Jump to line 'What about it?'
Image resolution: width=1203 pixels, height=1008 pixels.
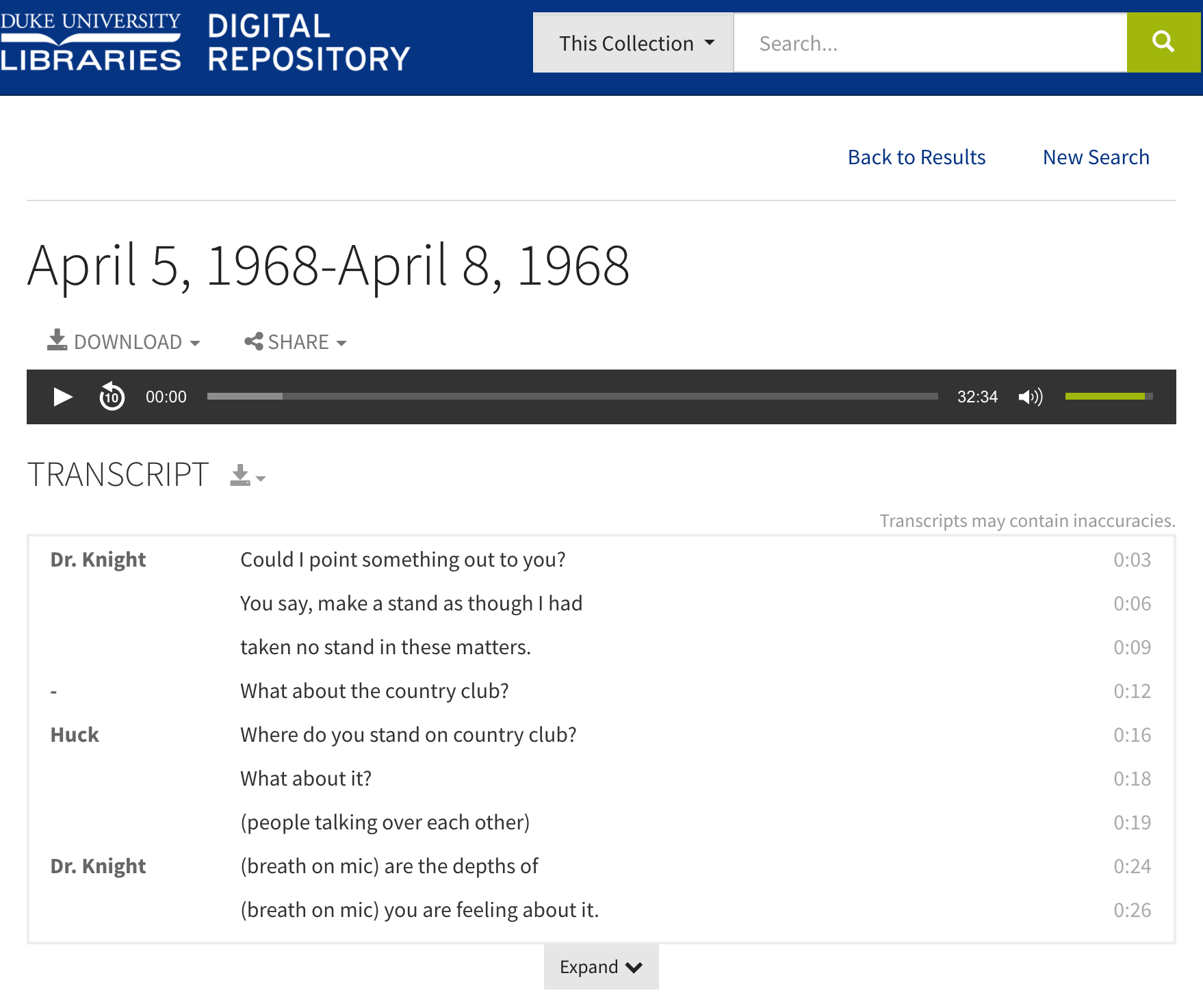[x=306, y=779]
